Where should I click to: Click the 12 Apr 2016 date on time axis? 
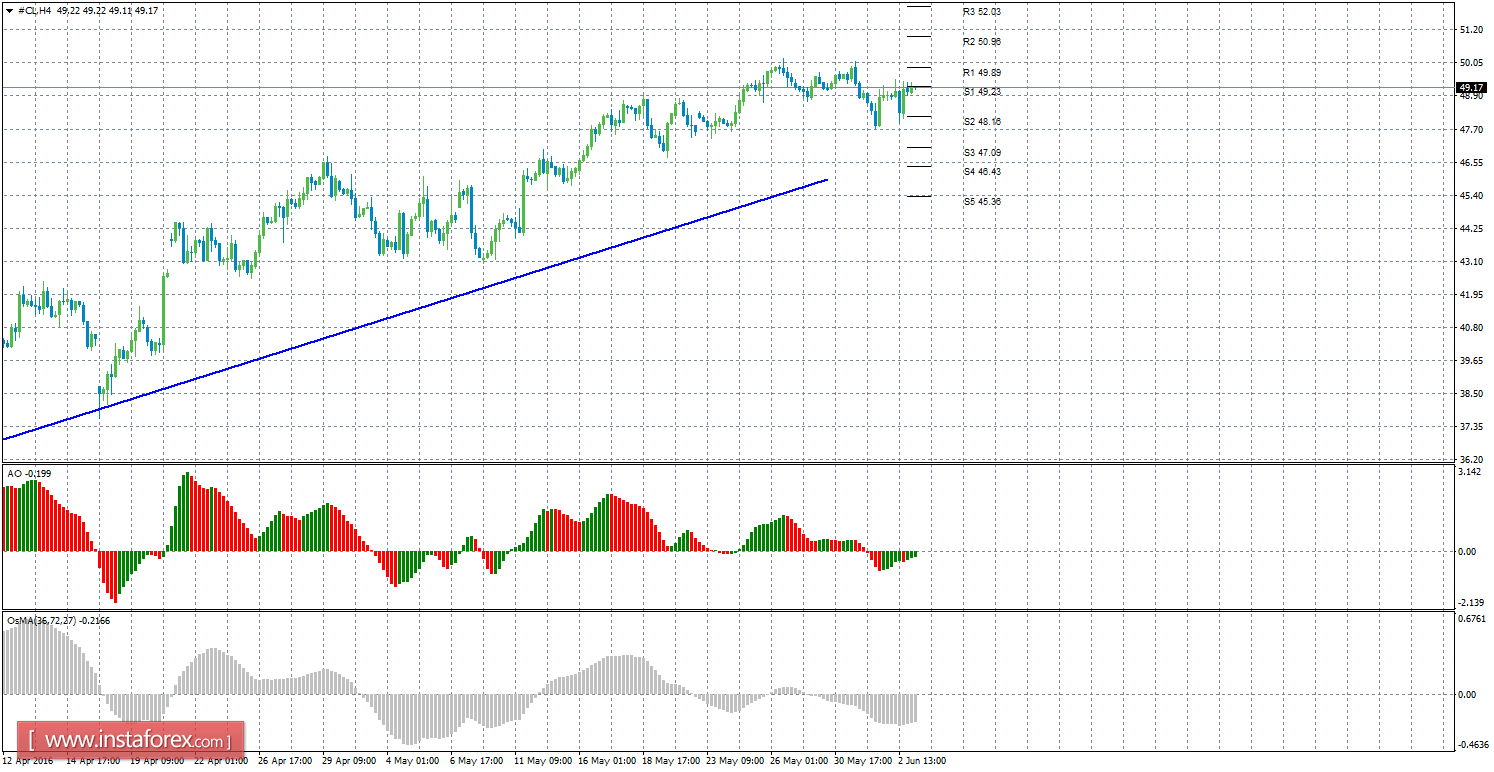(28, 761)
